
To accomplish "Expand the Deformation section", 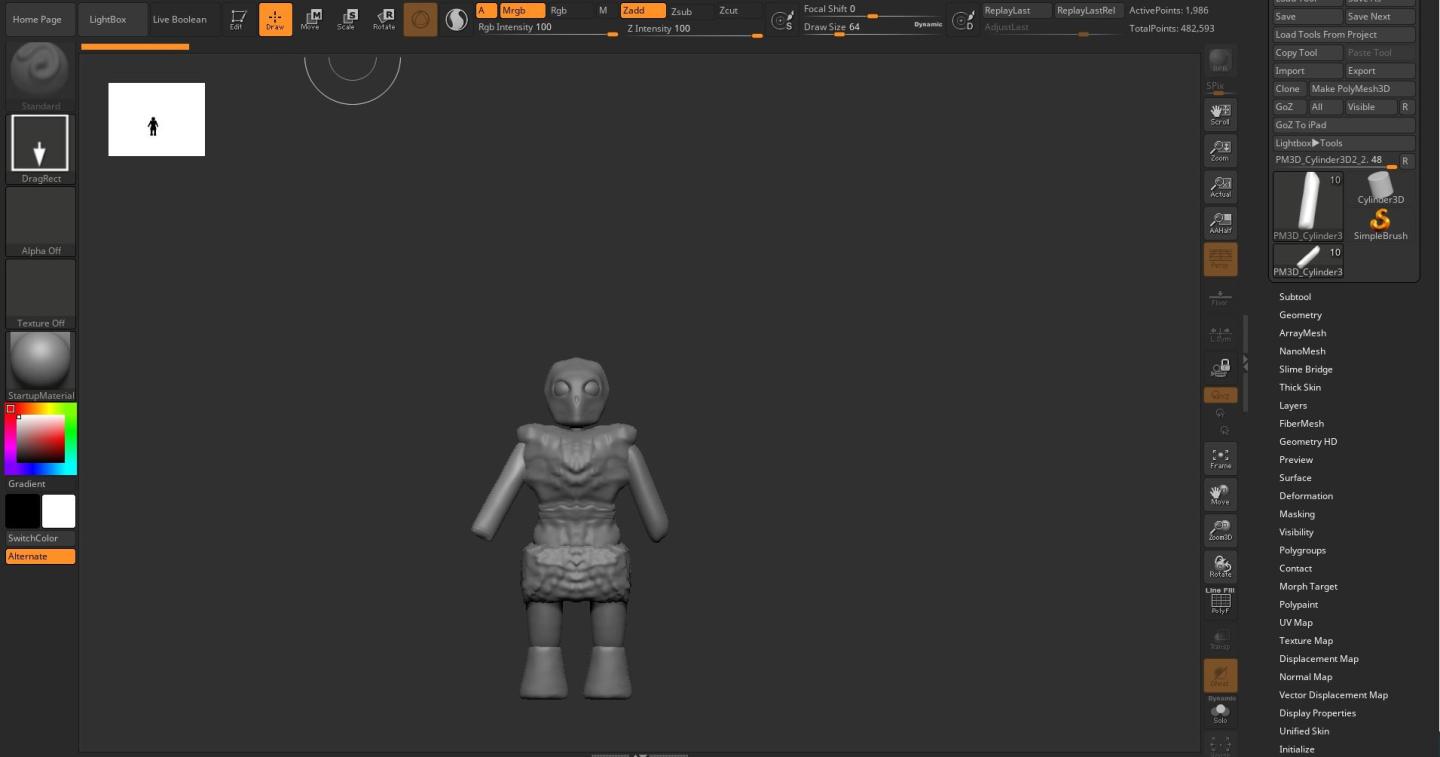I will (1306, 496).
